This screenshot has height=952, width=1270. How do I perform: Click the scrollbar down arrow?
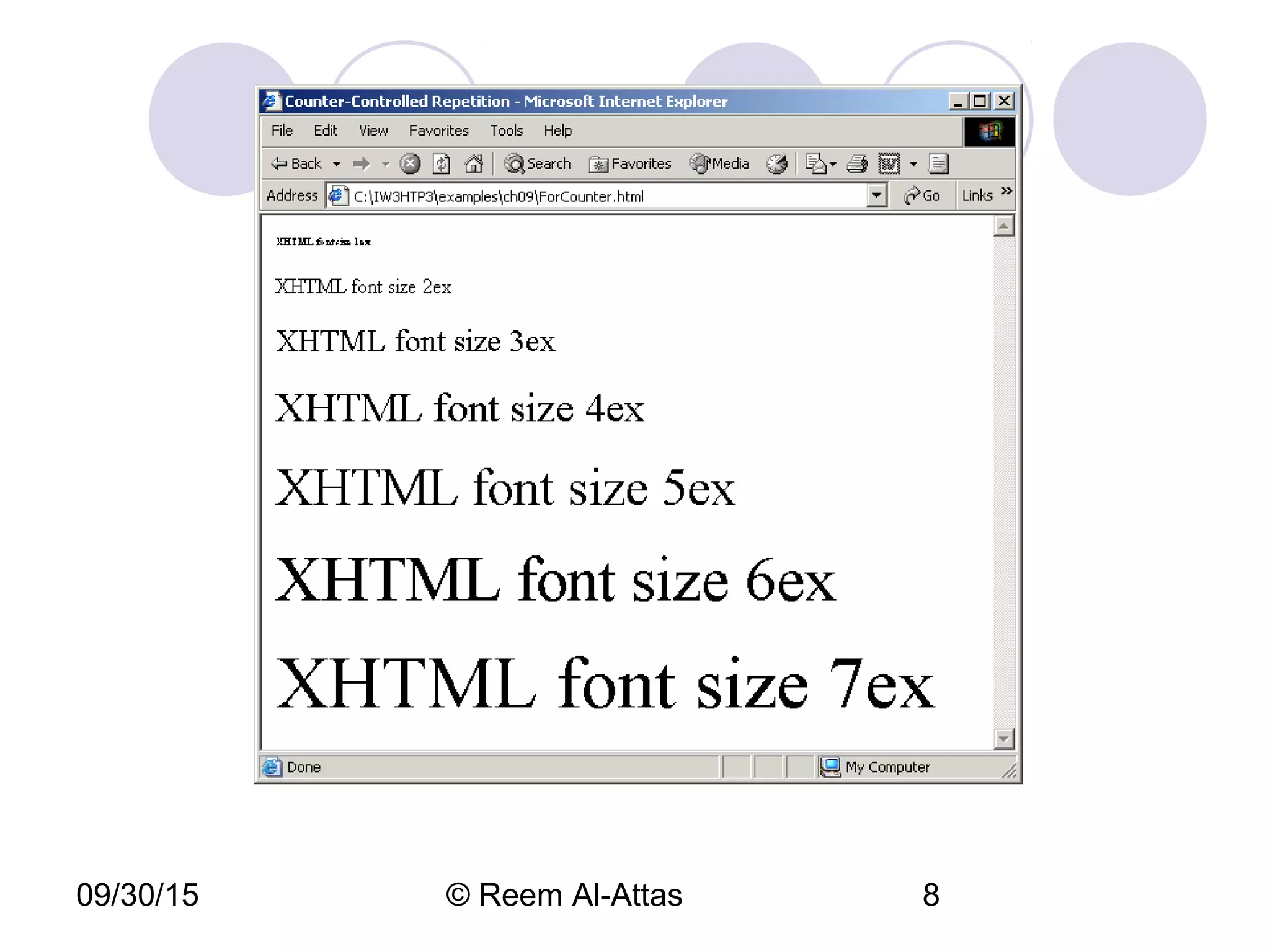[1003, 739]
